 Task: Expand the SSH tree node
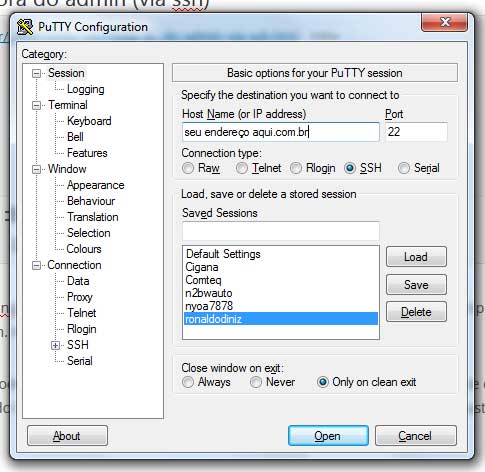pyautogui.click(x=56, y=345)
